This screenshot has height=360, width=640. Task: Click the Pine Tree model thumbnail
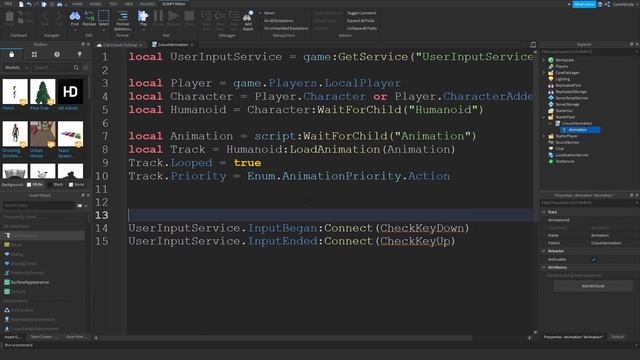pyautogui.click(x=42, y=92)
